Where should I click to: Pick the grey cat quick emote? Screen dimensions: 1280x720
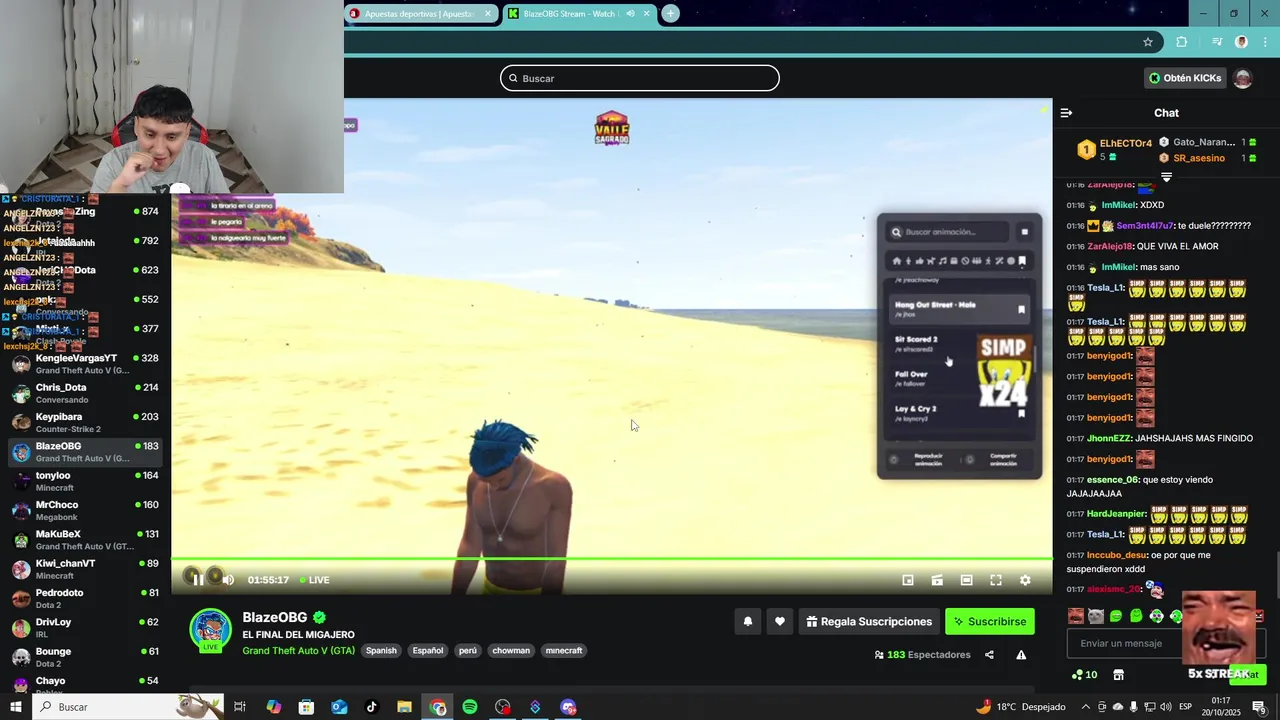coord(1096,616)
